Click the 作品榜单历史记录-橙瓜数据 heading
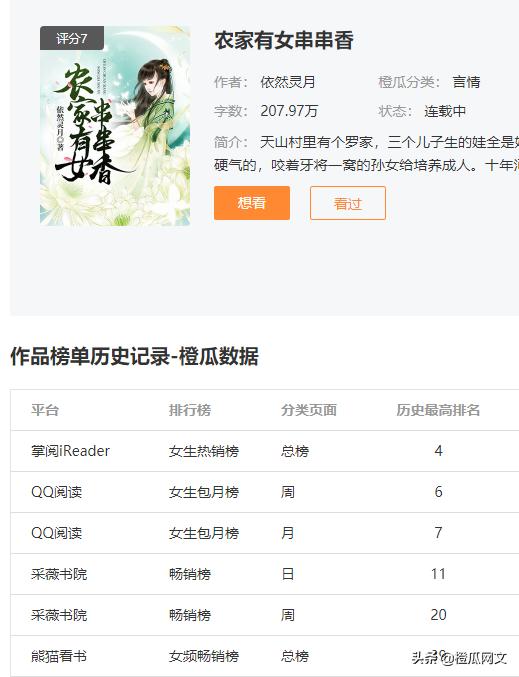Viewport: 519px width, 677px height. point(134,356)
